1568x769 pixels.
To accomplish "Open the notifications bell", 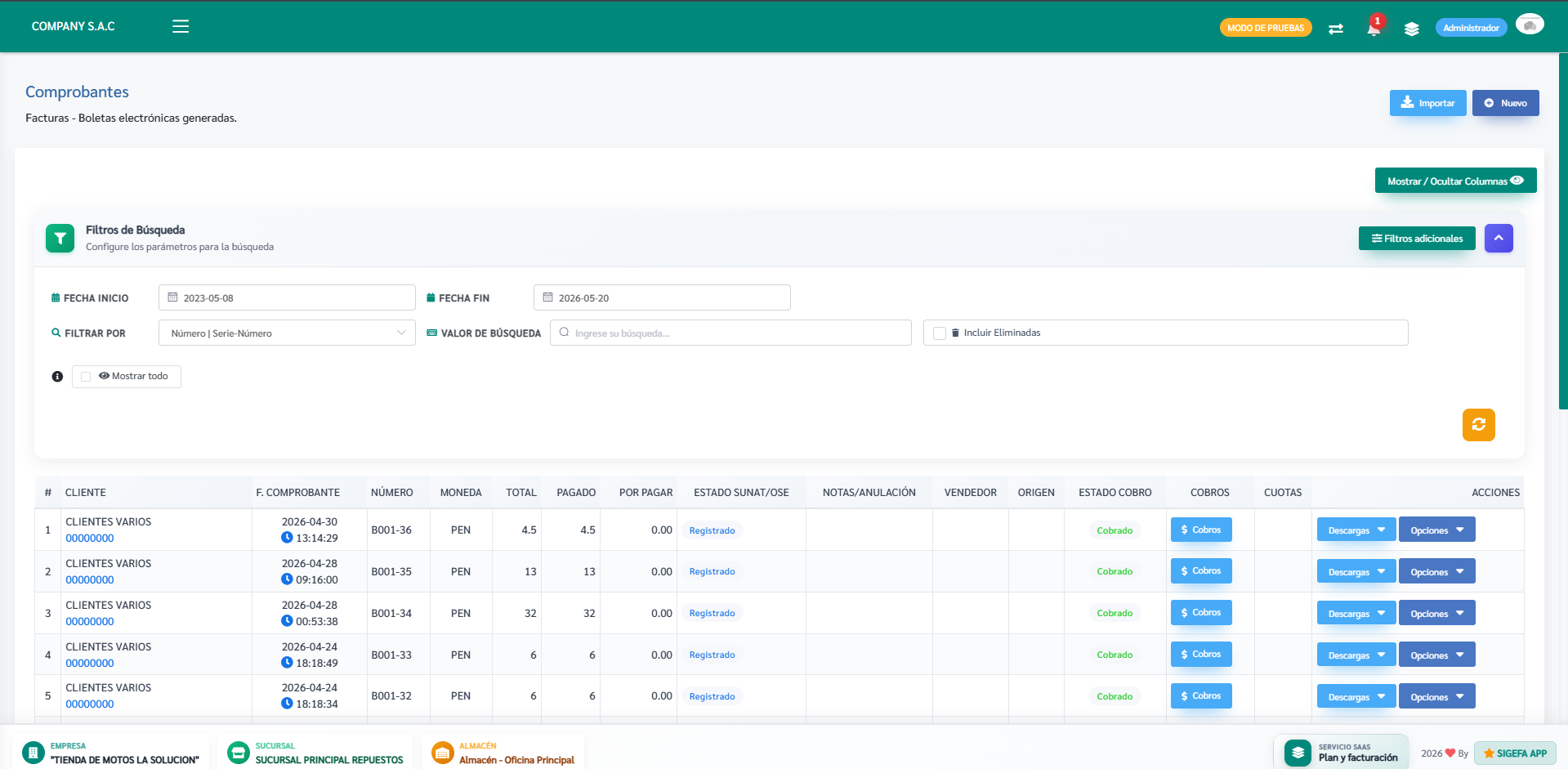I will click(1374, 29).
